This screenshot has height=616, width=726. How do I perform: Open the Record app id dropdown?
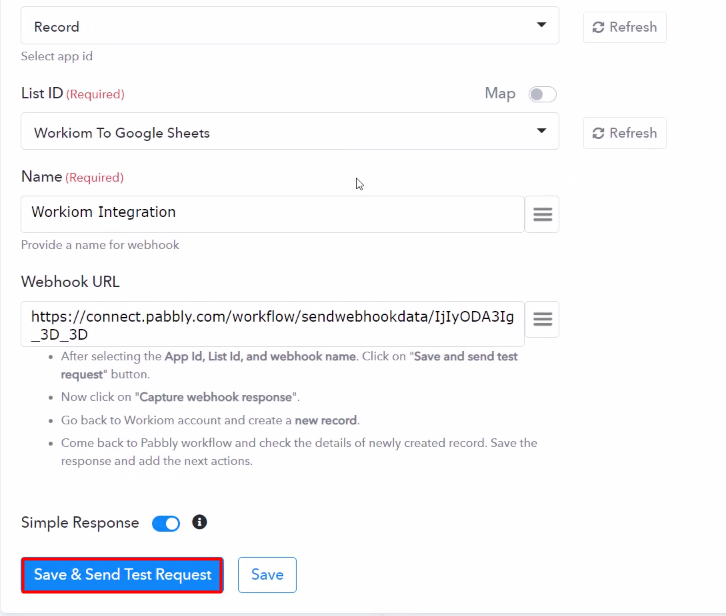click(x=290, y=26)
